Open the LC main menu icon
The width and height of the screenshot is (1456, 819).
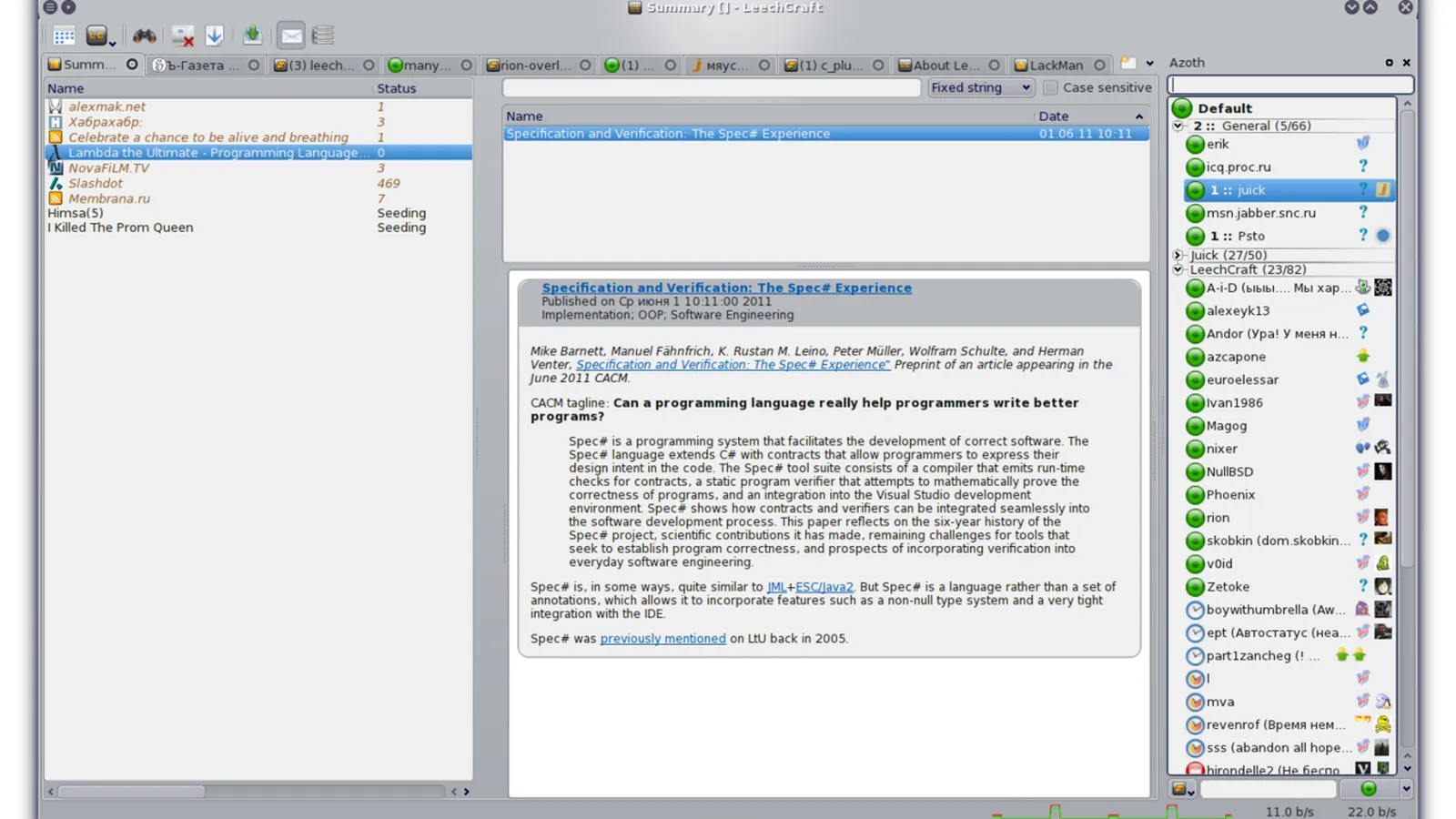click(98, 36)
